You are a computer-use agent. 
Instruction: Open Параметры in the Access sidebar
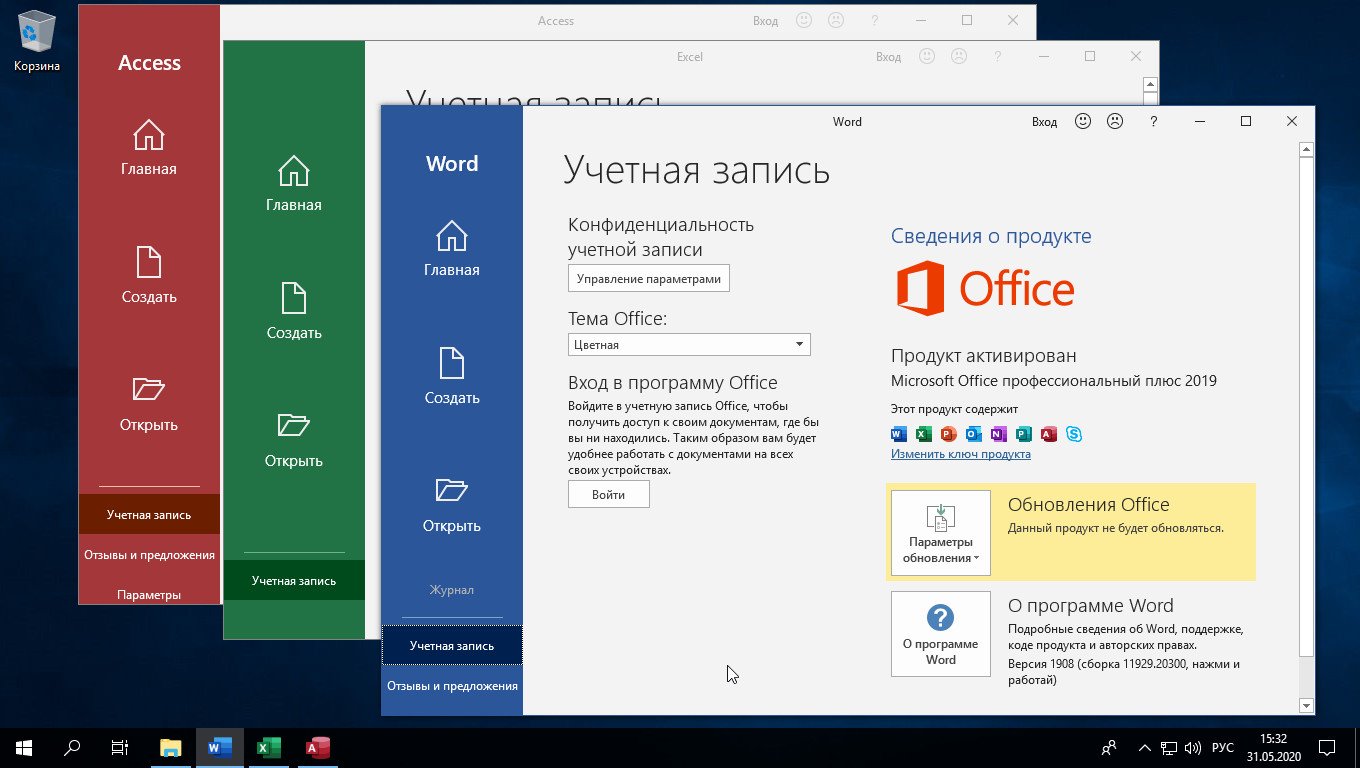coord(149,594)
